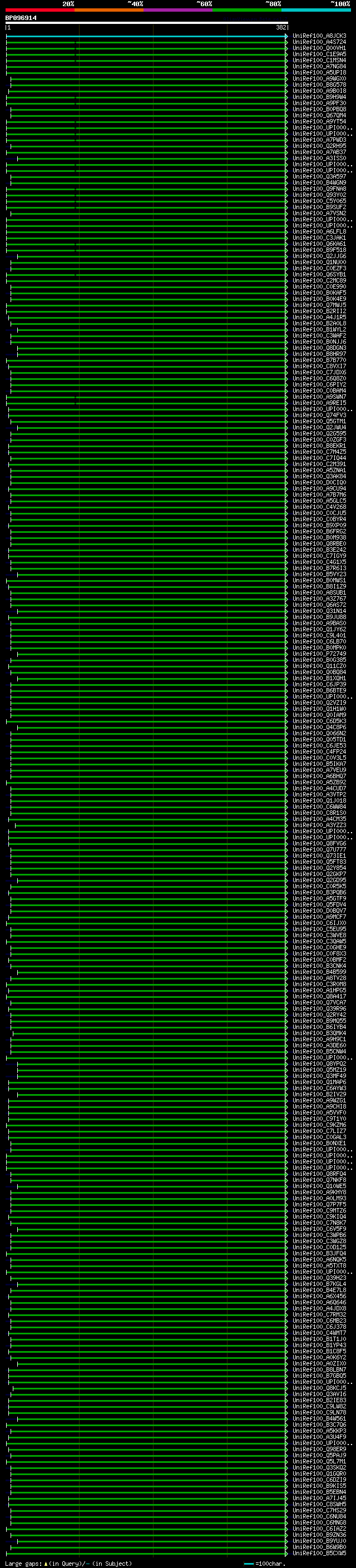Open UniRef100_A3VTP2 entry
This screenshot has width=356, height=1568.
point(319,795)
